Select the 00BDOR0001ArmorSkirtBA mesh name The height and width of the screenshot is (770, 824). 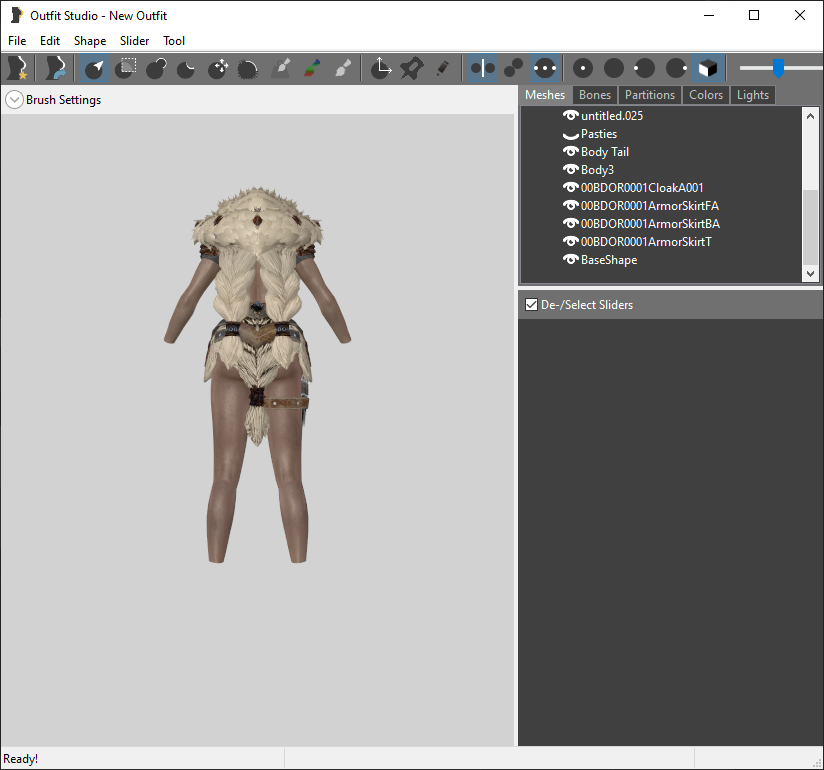click(650, 224)
